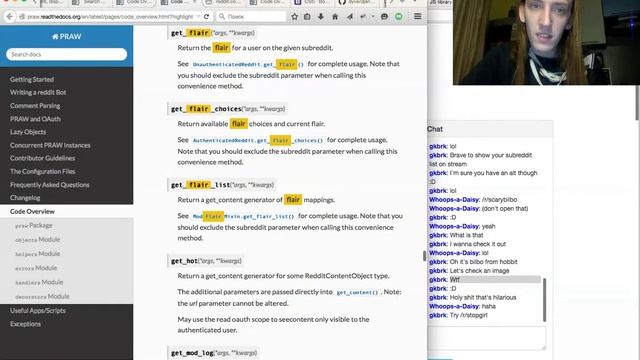This screenshot has height=360, width=640.
Task: Open decorators Module subsection
Action: coord(42,296)
